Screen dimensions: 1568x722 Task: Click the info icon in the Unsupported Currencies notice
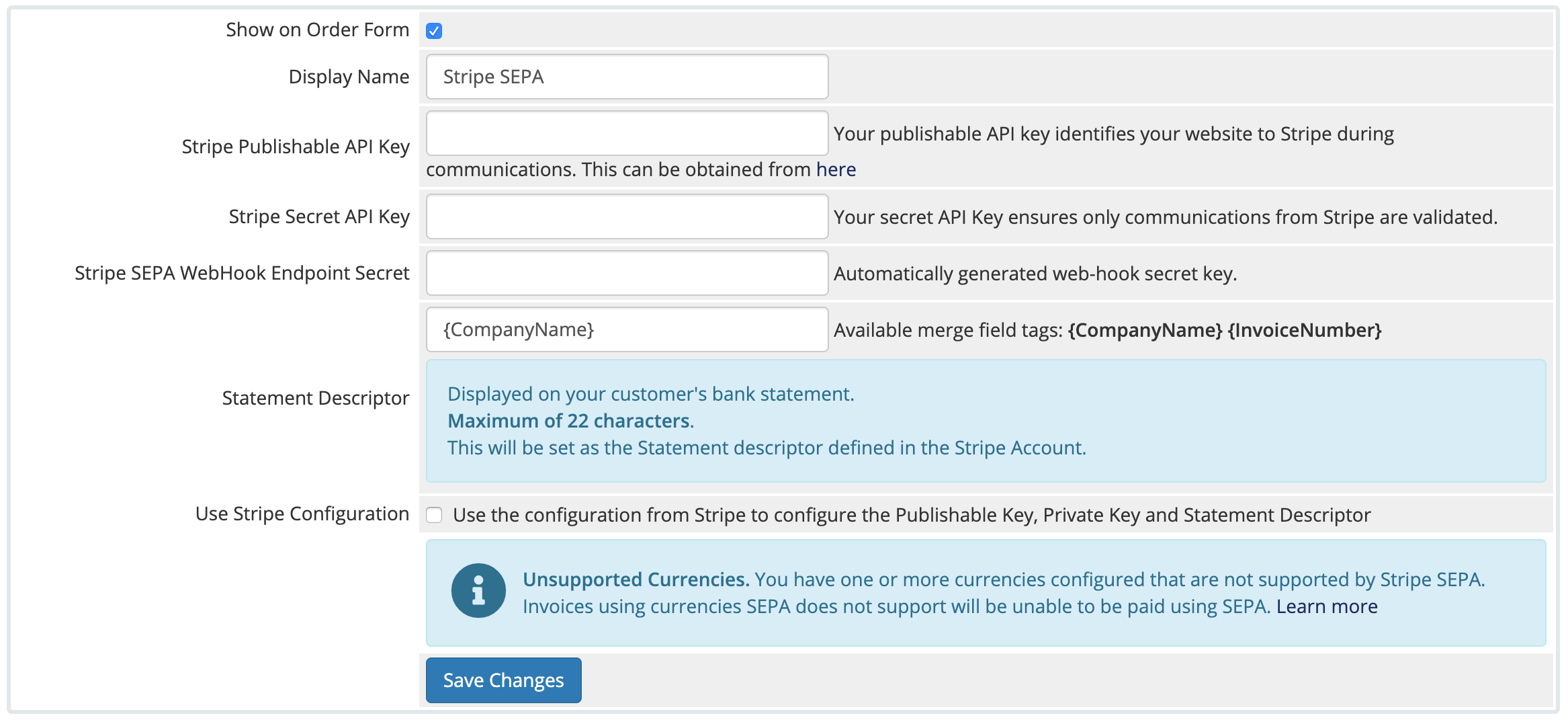(478, 591)
